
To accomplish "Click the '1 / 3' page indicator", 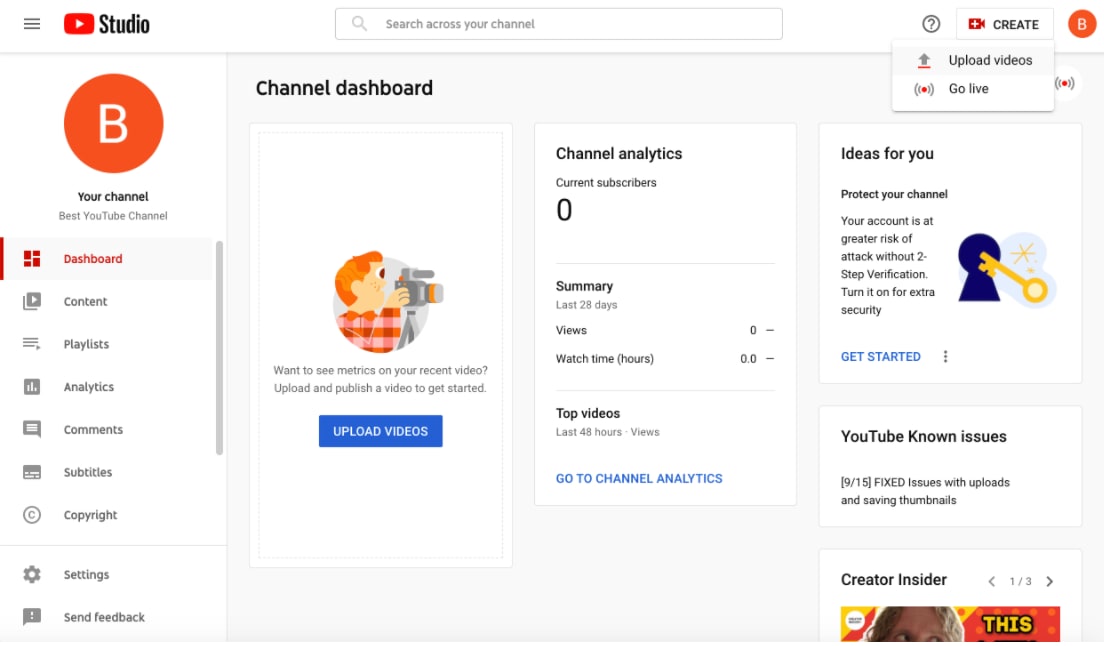I will (1020, 581).
